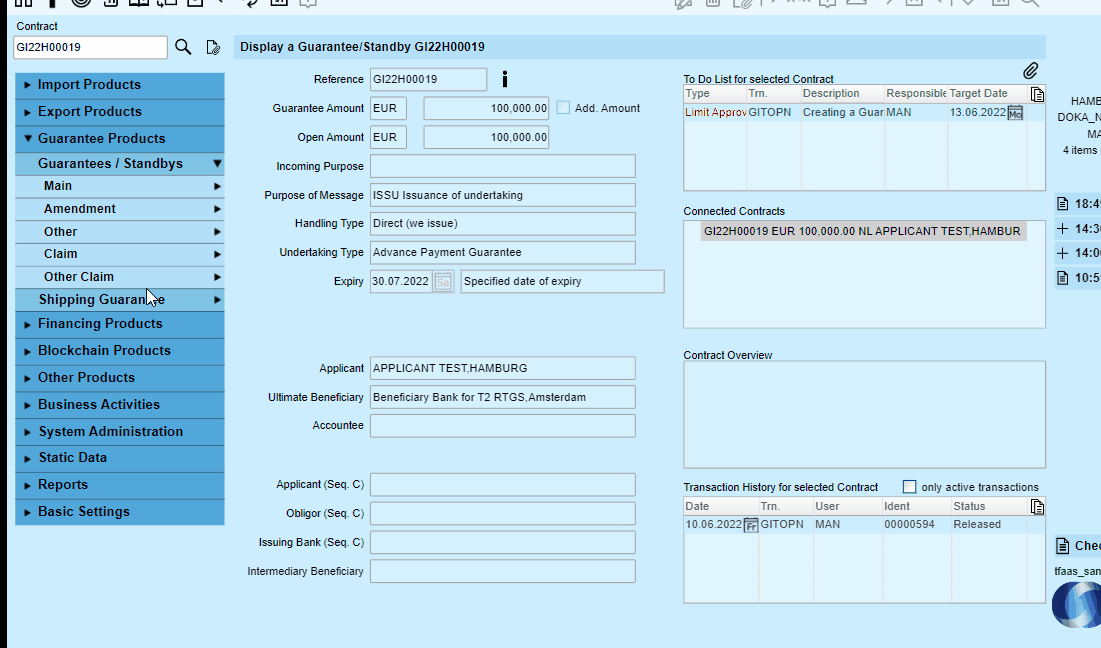Collapse the Guarantee Products section
Viewport: 1101px width, 648px height.
tap(120, 138)
